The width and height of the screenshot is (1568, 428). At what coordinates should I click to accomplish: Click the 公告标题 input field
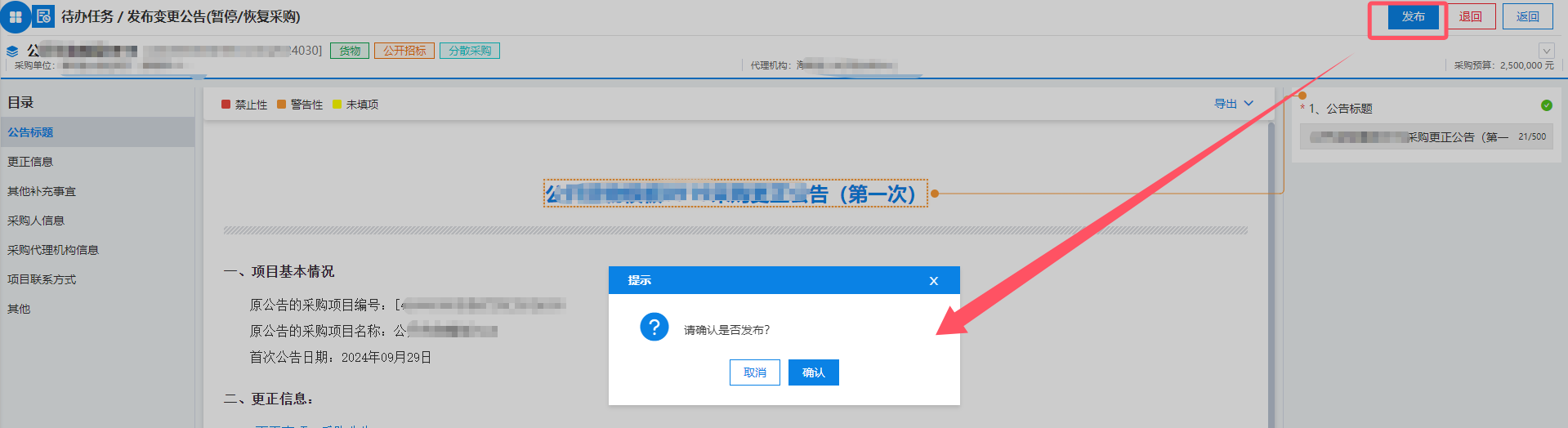[1427, 136]
